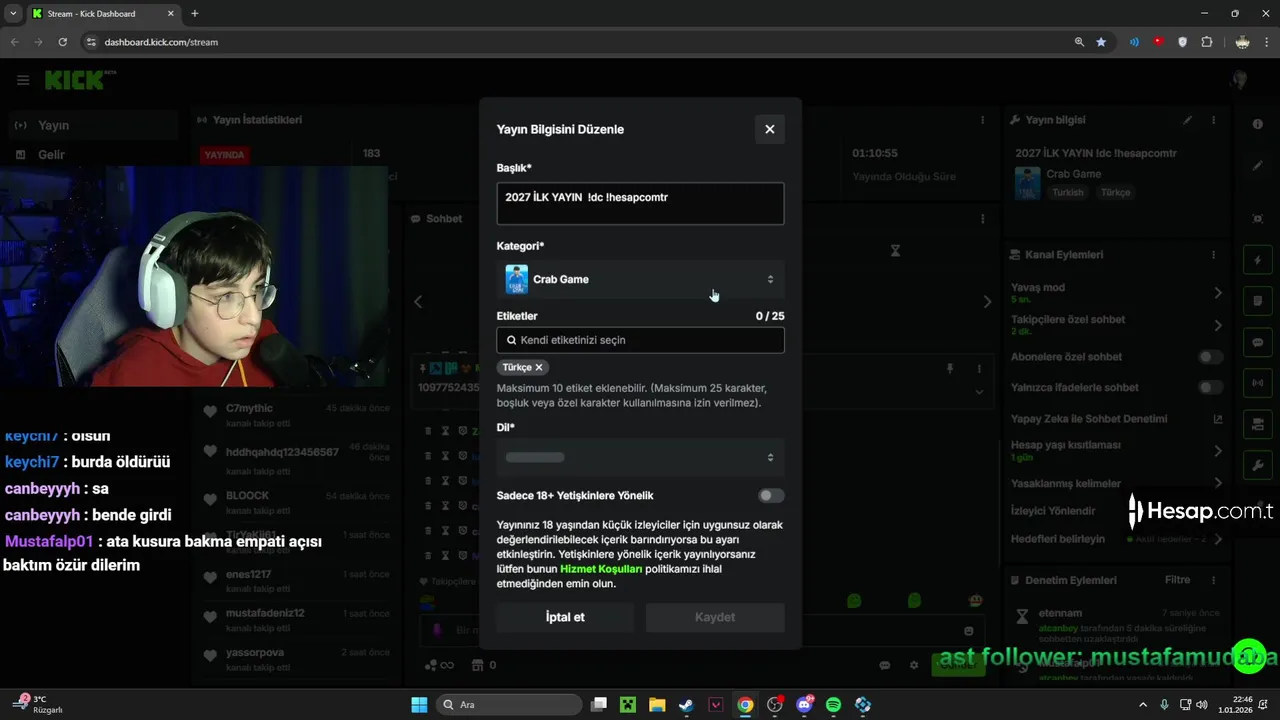Viewport: 1280px width, 720px height.
Task: Click the Kaydet button
Action: (x=715, y=617)
